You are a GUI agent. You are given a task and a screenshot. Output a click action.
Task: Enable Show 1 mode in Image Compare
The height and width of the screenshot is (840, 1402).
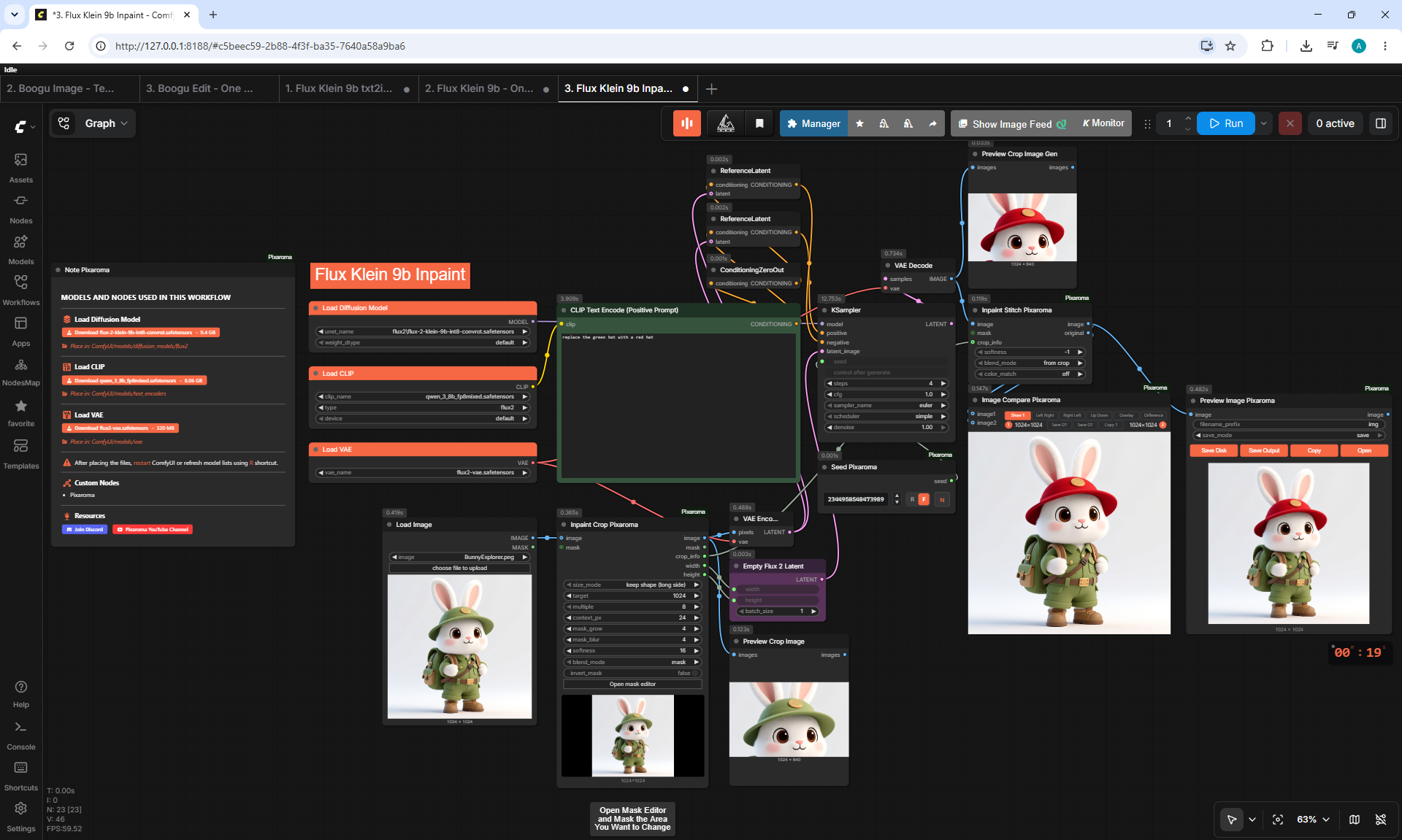pyautogui.click(x=1017, y=415)
